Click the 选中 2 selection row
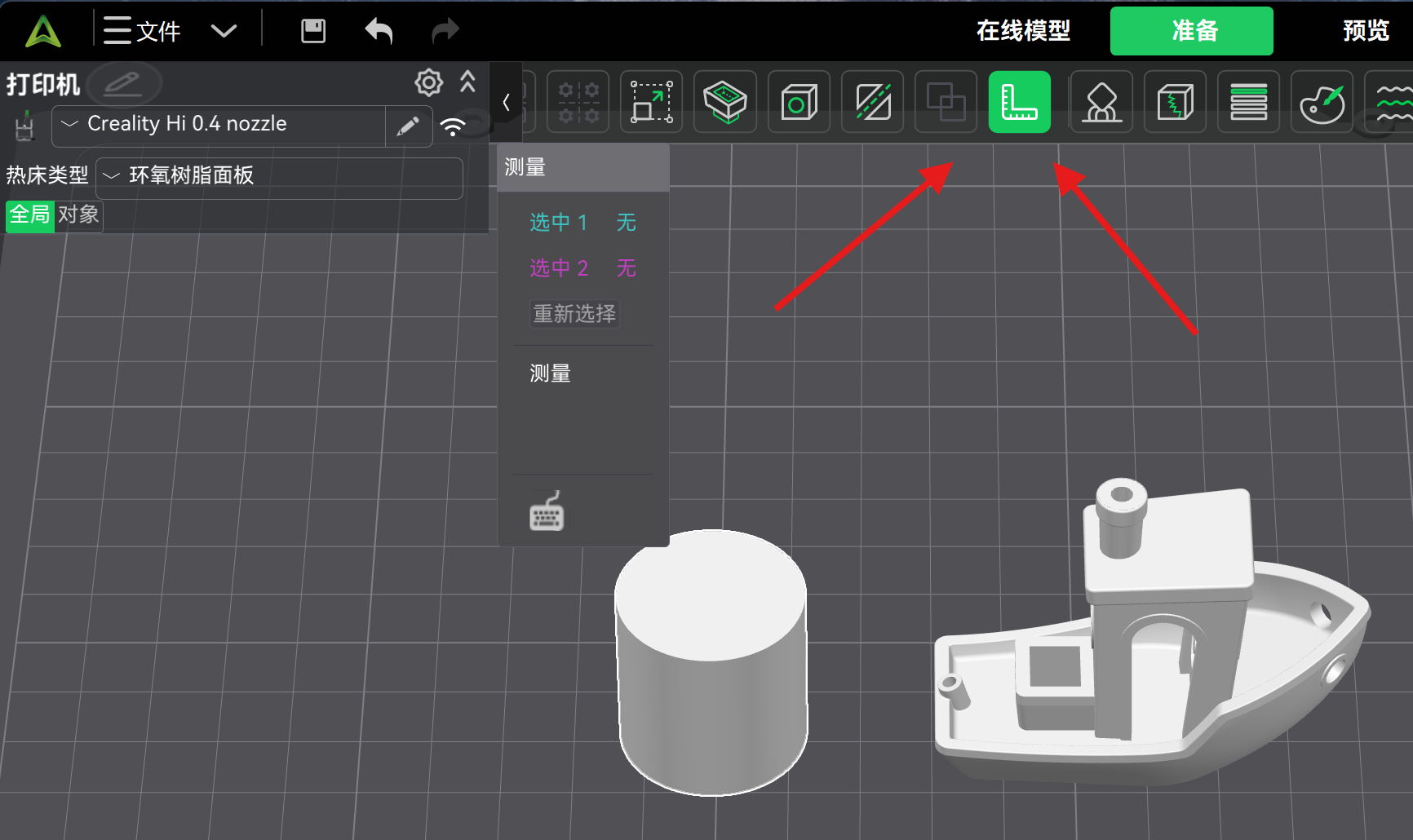Screen dimensions: 1413x840 click(582, 268)
